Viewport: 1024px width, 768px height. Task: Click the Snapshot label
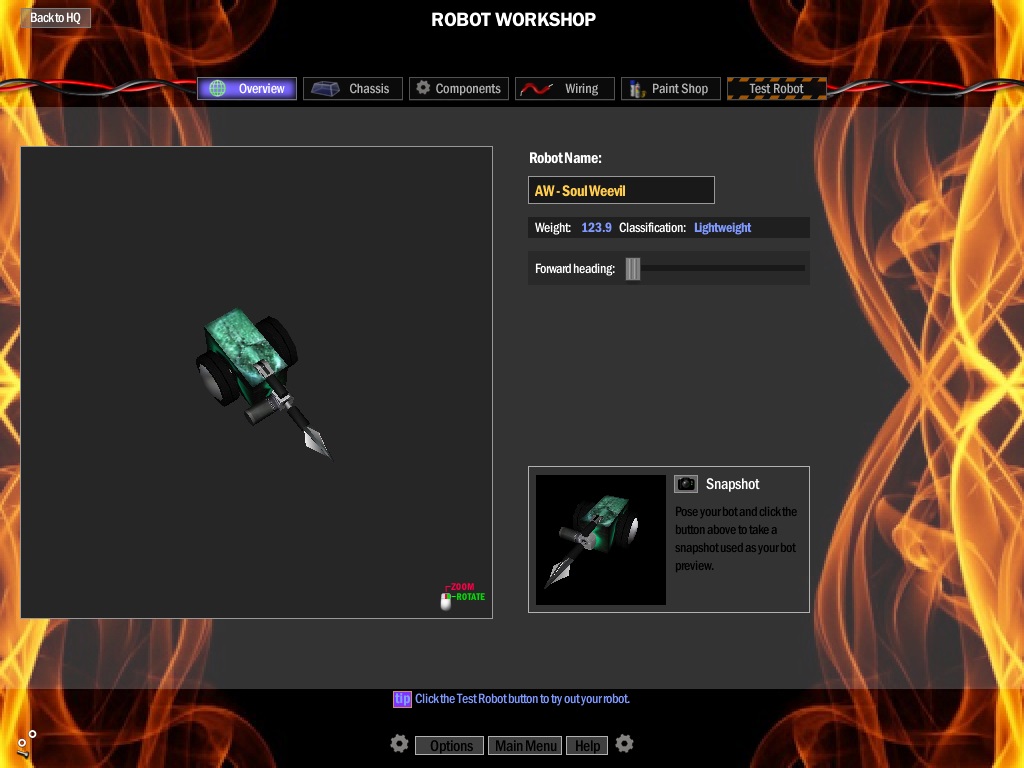click(x=732, y=484)
